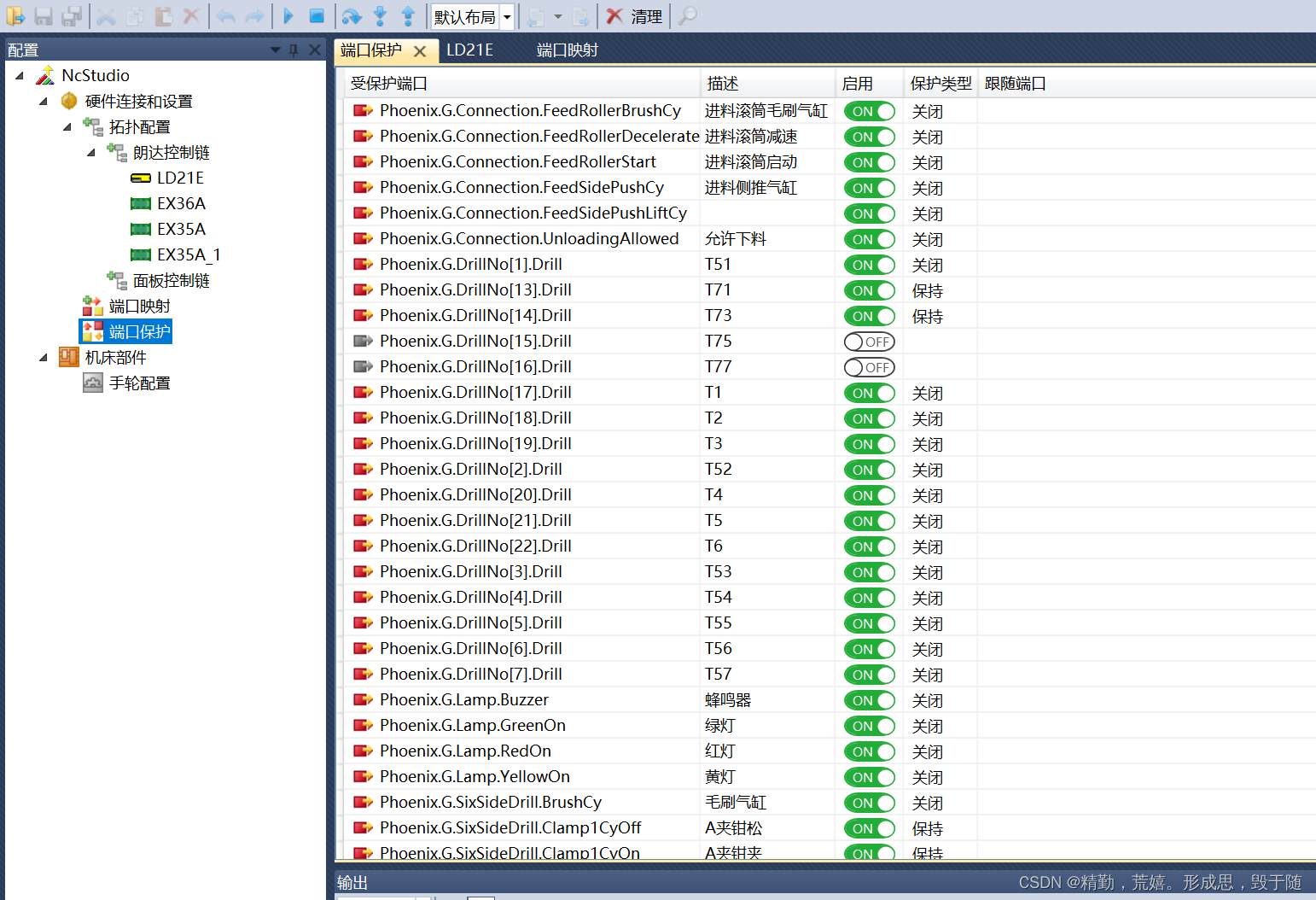The image size is (1316, 900).
Task: Click the step over arrow icon
Action: [352, 15]
